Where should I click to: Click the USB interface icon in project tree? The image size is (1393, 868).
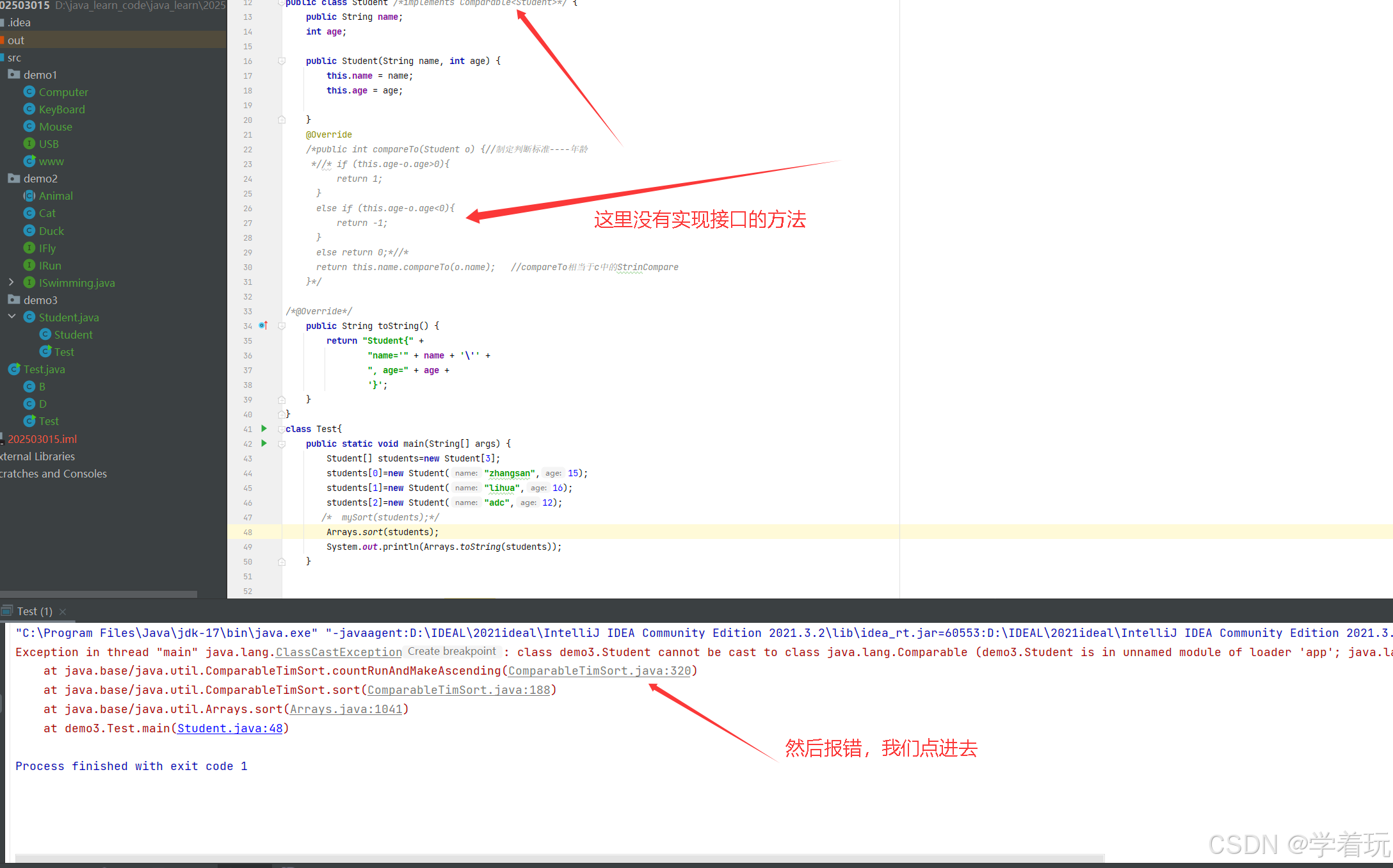(x=29, y=144)
